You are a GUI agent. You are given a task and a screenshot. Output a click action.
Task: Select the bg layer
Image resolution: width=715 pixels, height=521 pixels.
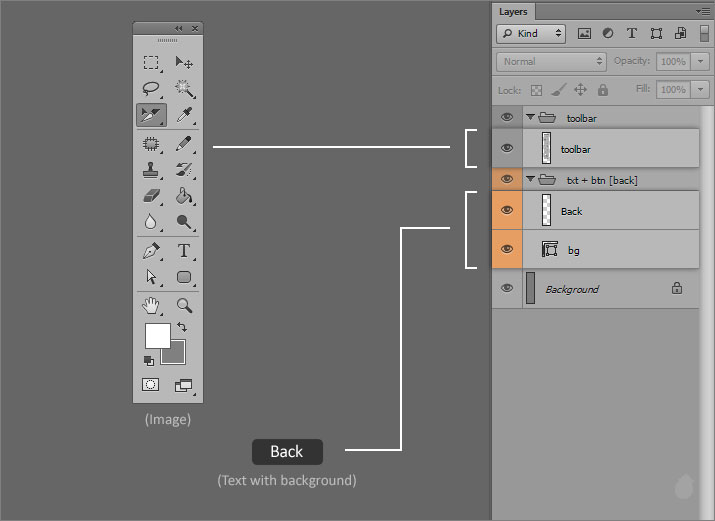[x=610, y=249]
